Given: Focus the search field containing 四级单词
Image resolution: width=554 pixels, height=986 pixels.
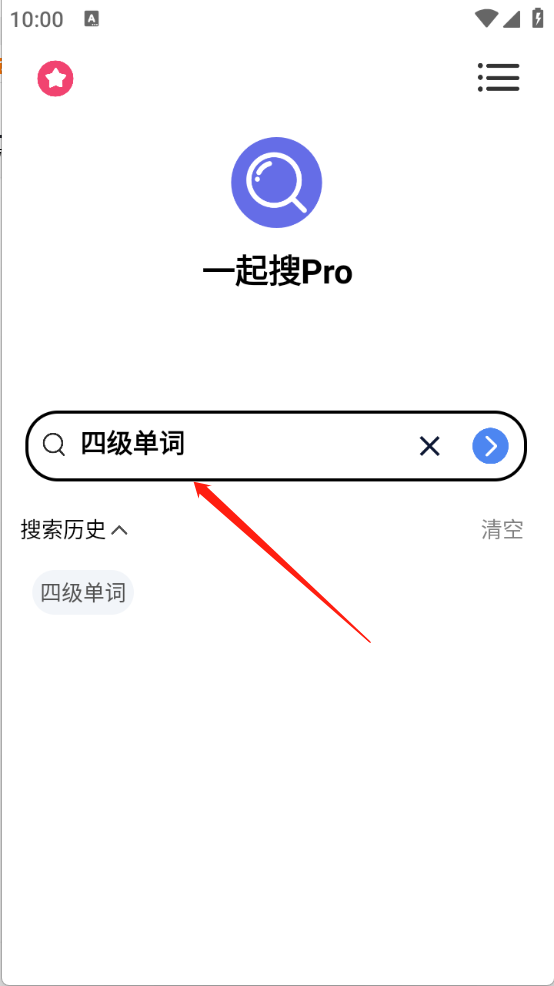Looking at the screenshot, I should click(276, 446).
